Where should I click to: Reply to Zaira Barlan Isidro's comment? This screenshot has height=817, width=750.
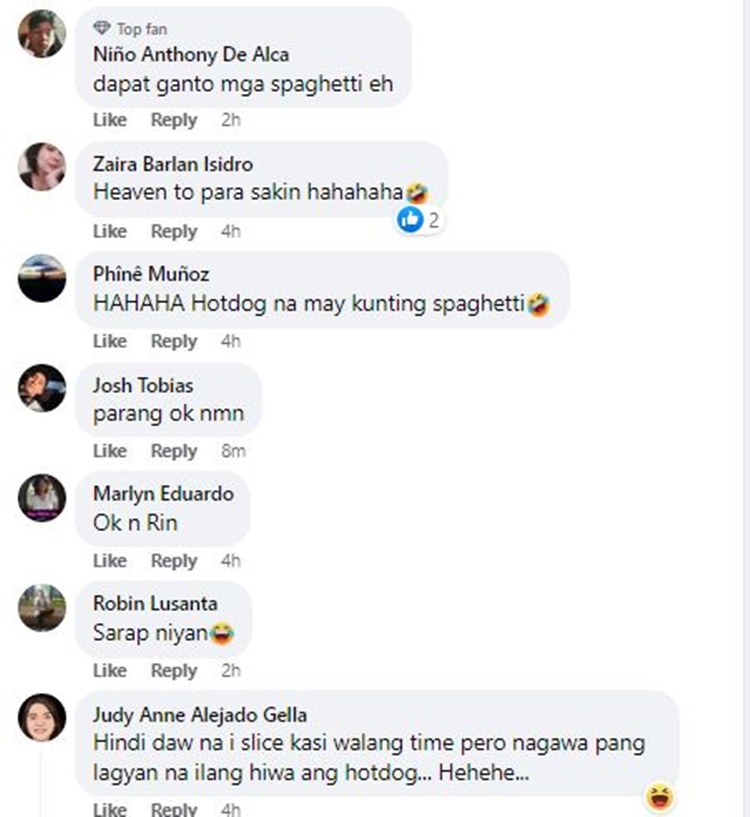coord(174,231)
